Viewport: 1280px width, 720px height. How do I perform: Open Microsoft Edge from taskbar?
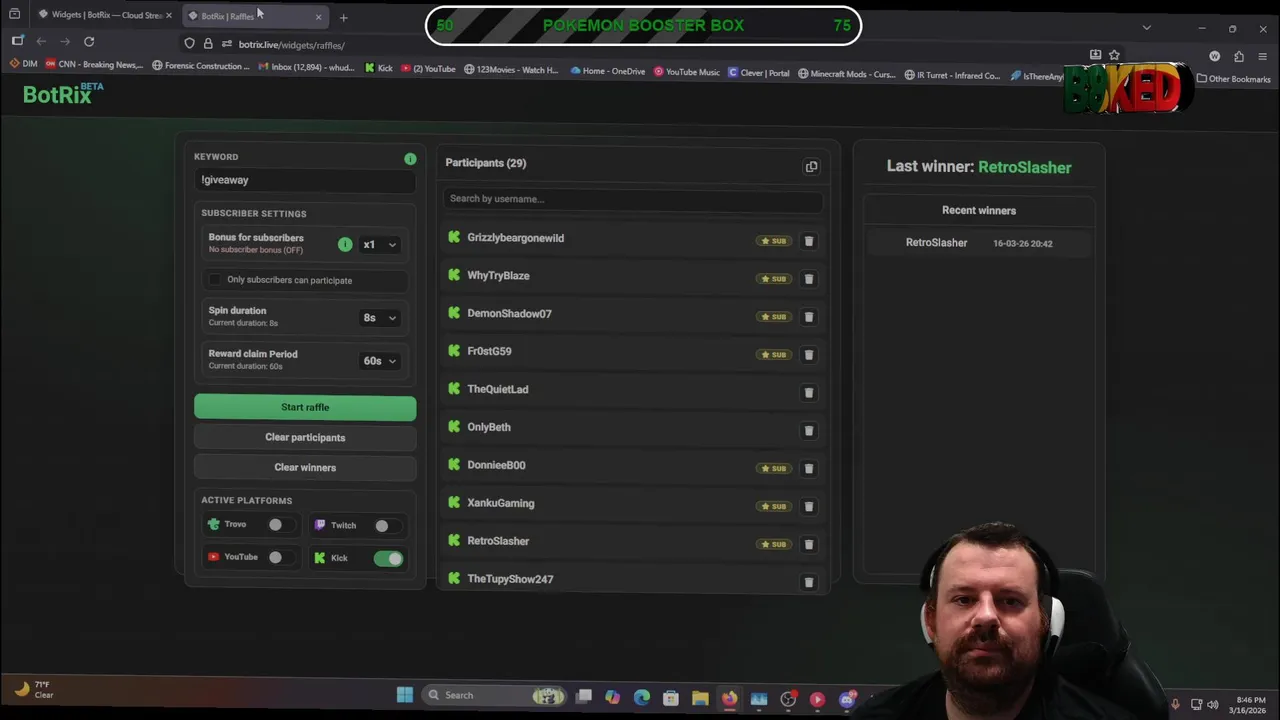(x=641, y=697)
